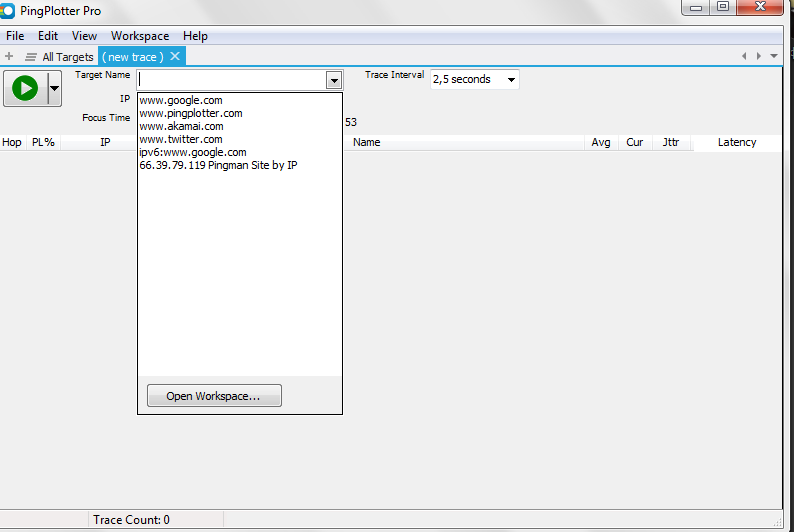Click the Jttr column header

(671, 142)
